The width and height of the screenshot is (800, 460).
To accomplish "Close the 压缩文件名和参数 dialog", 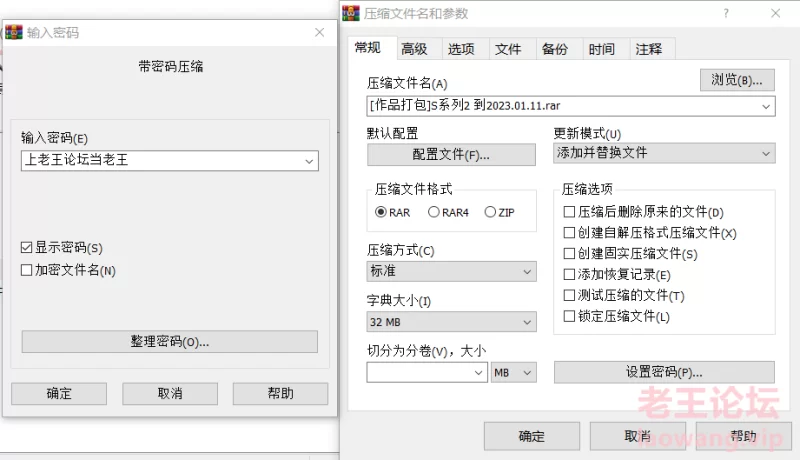I will tap(776, 13).
